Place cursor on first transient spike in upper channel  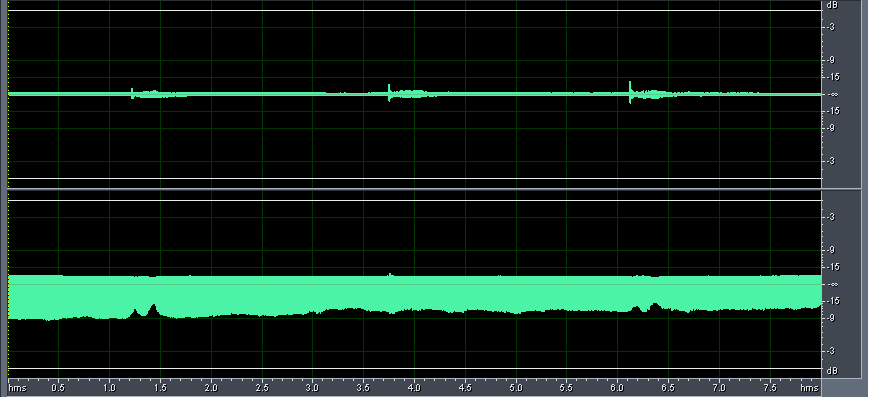(x=132, y=93)
